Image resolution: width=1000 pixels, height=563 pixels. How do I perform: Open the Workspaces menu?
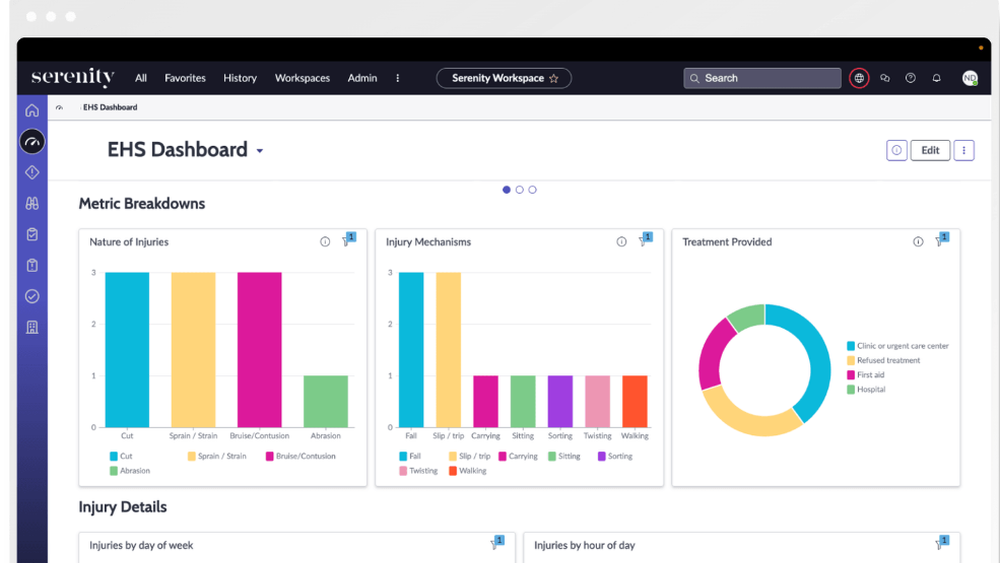[302, 78]
